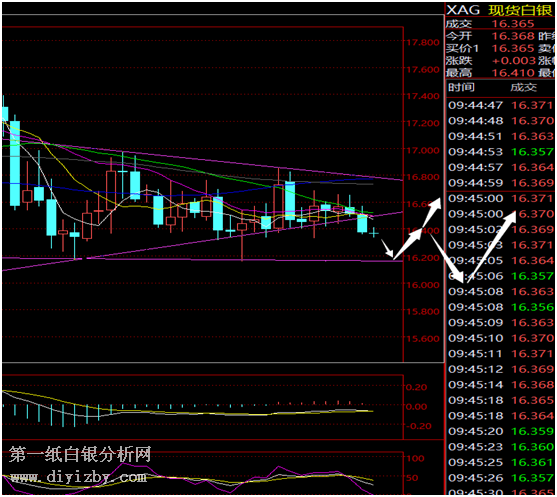Select the 成交 price row 16.365

(x=500, y=24)
